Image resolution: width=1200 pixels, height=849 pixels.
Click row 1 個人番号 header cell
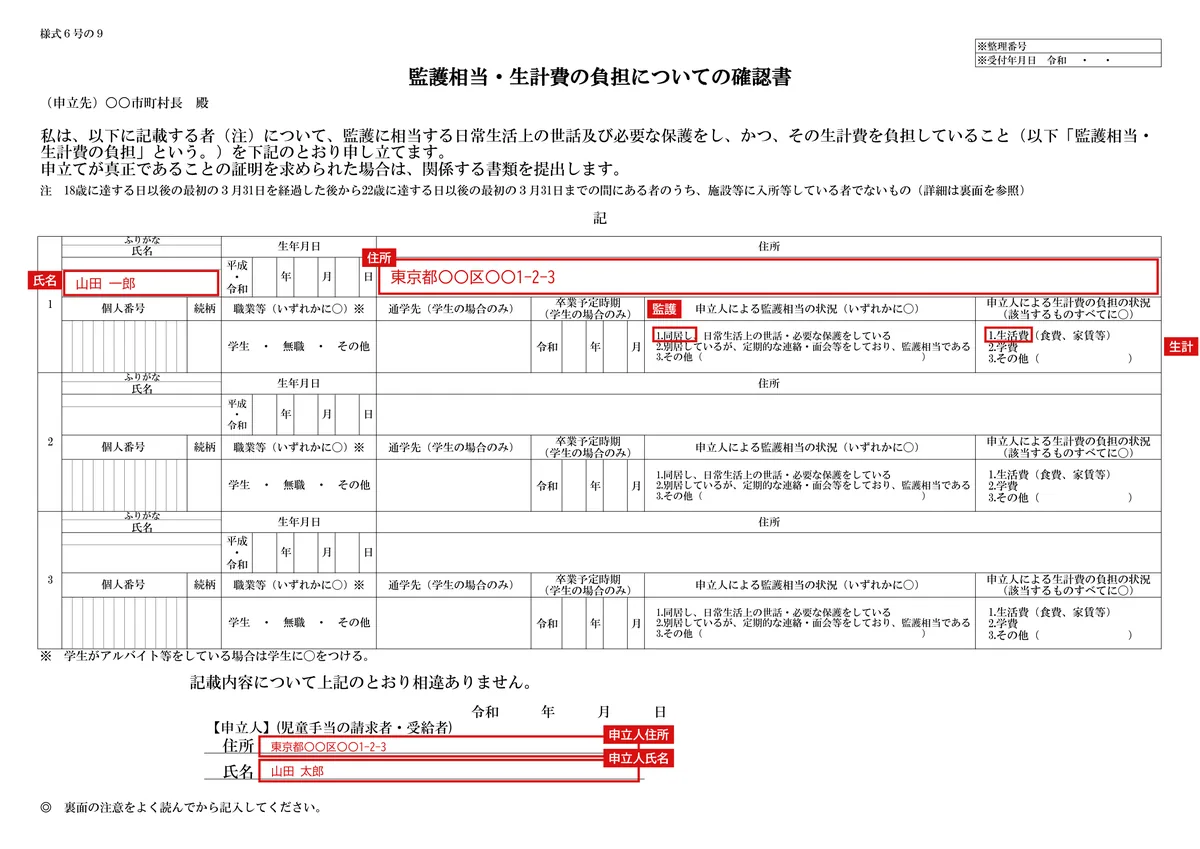coord(124,309)
